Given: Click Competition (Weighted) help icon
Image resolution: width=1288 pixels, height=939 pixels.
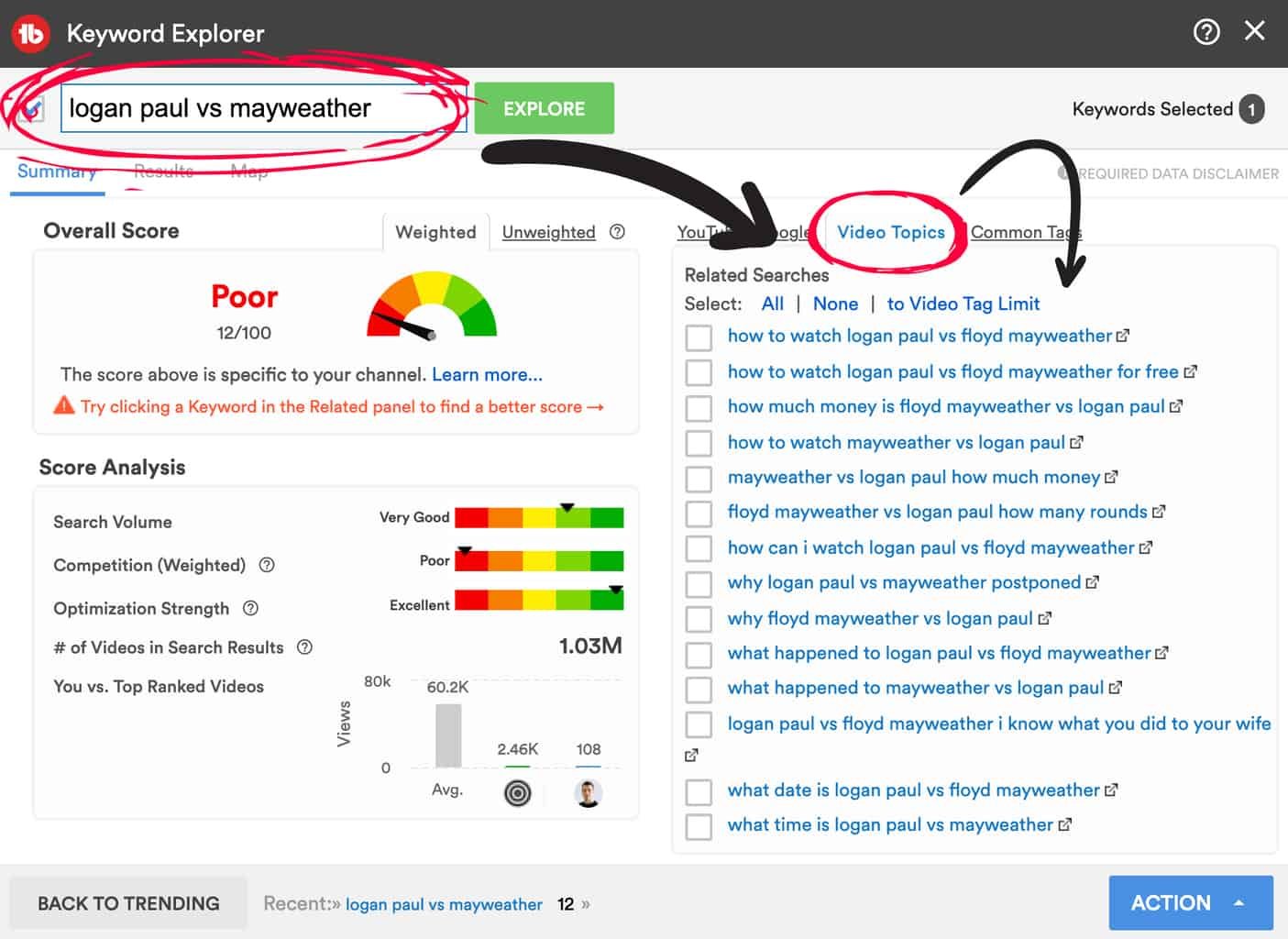Looking at the screenshot, I should tap(267, 565).
